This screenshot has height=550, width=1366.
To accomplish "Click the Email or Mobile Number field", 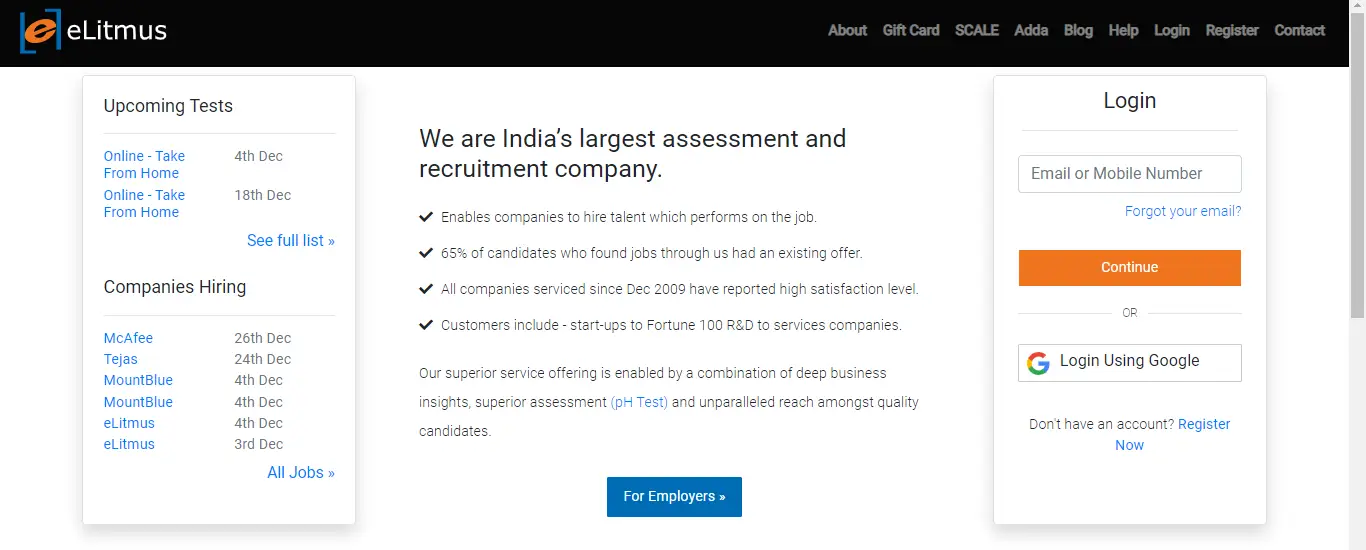I will pyautogui.click(x=1130, y=174).
